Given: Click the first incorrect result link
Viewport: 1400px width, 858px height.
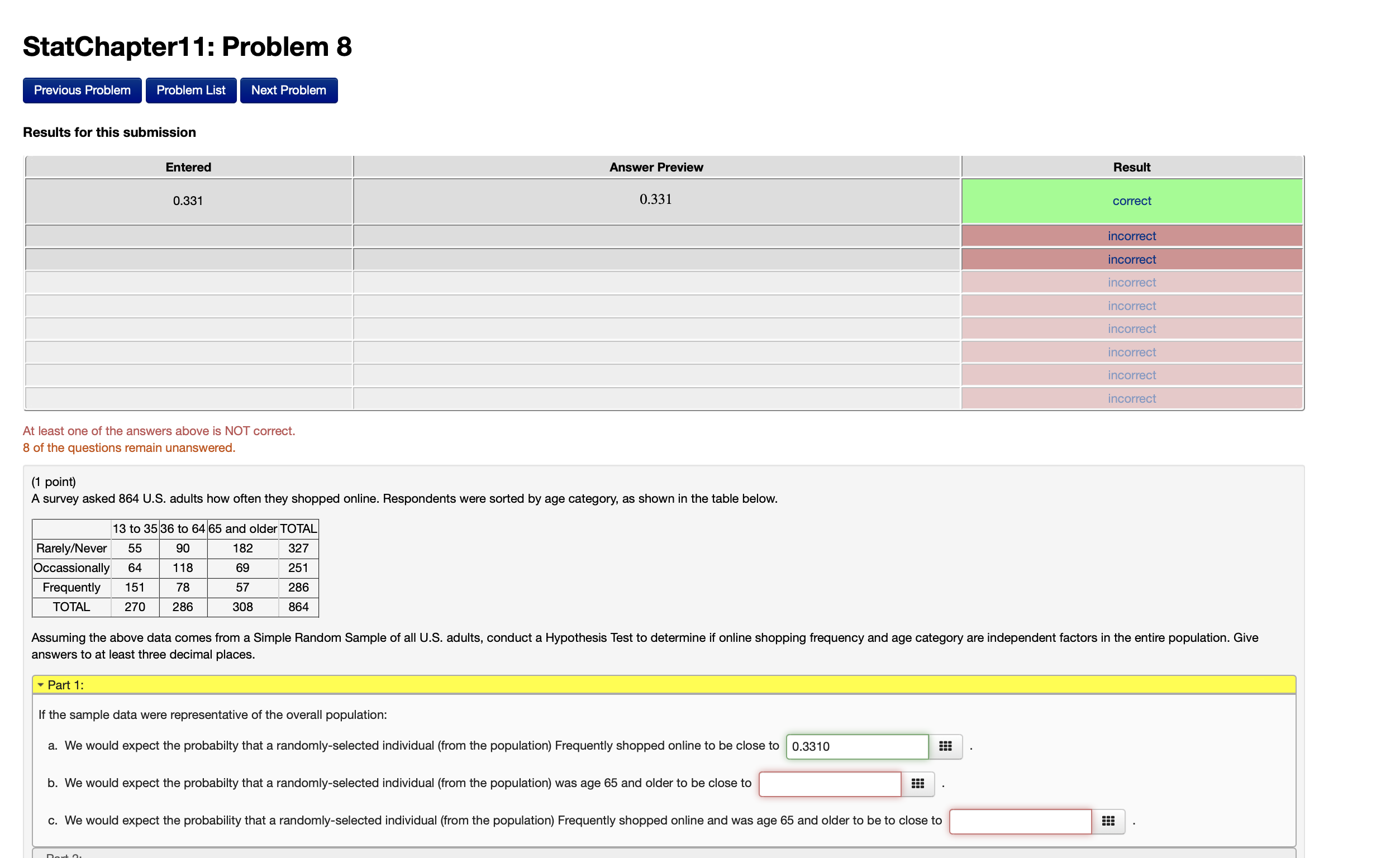Looking at the screenshot, I should click(x=1131, y=236).
